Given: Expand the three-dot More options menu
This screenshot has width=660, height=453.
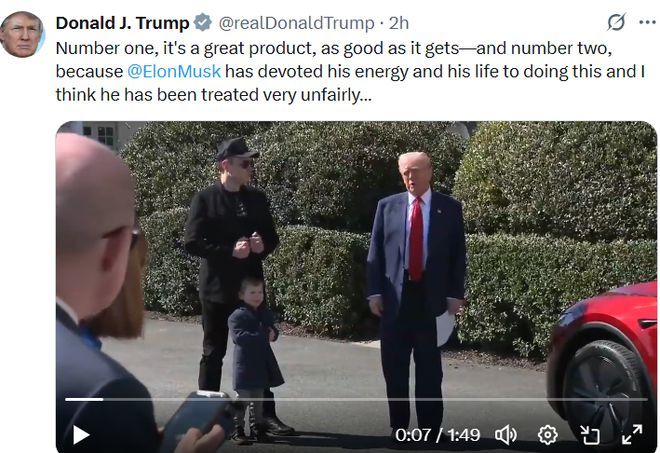Looking at the screenshot, I should point(647,22).
